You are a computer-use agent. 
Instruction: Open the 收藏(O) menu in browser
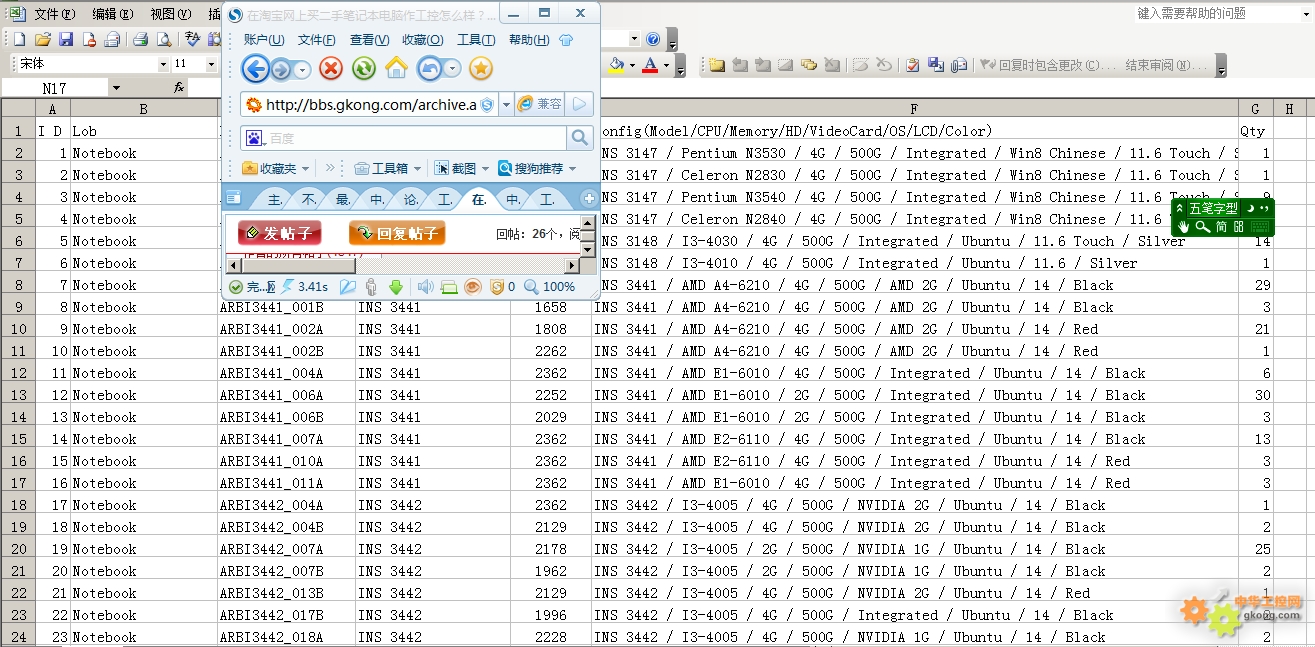coord(422,40)
